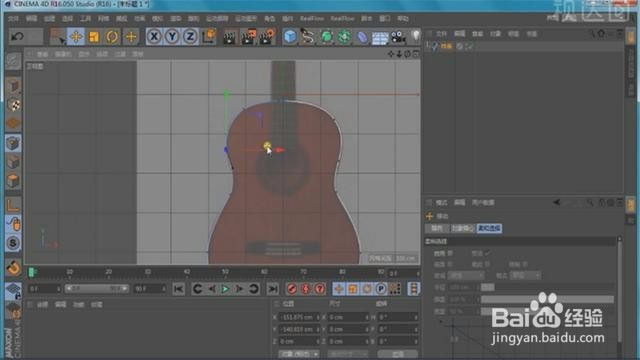Open Attribute Manager Mode menu

(441, 203)
